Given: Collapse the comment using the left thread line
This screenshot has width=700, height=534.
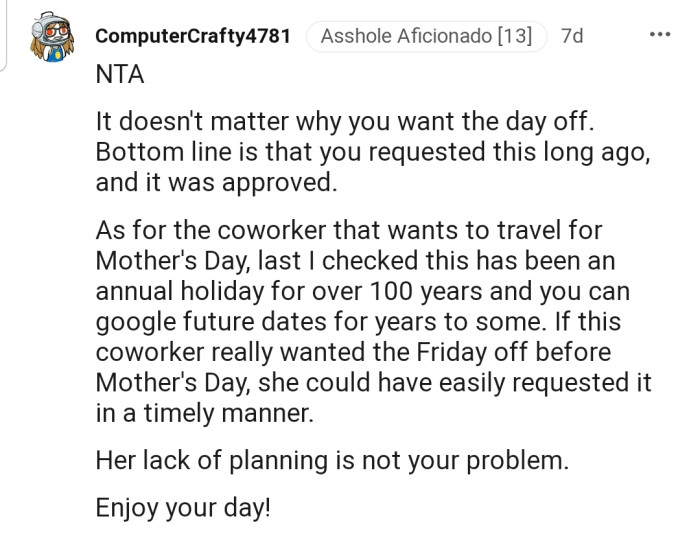Looking at the screenshot, I should [5, 35].
